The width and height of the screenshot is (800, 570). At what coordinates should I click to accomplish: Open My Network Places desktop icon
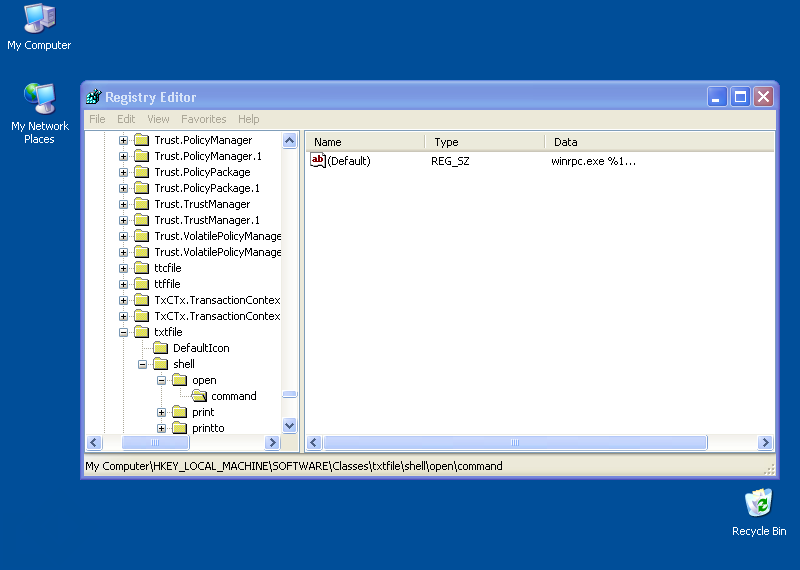click(39, 113)
